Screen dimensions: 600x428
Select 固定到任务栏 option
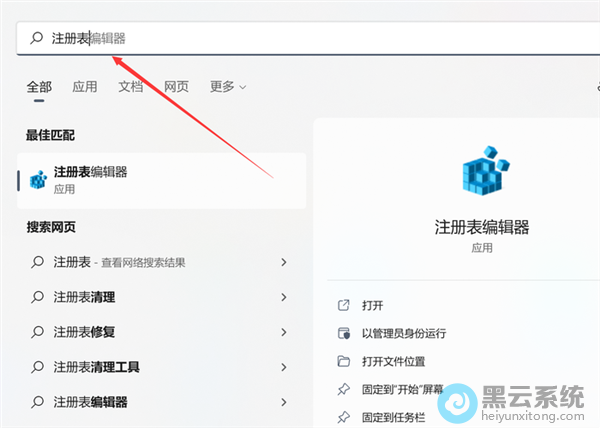[x=396, y=416]
